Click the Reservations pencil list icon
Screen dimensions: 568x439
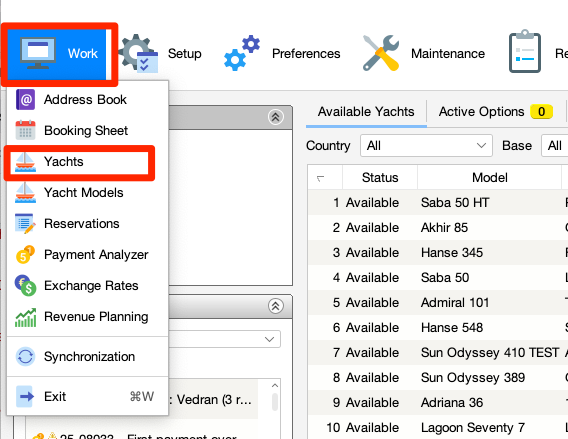(x=25, y=223)
